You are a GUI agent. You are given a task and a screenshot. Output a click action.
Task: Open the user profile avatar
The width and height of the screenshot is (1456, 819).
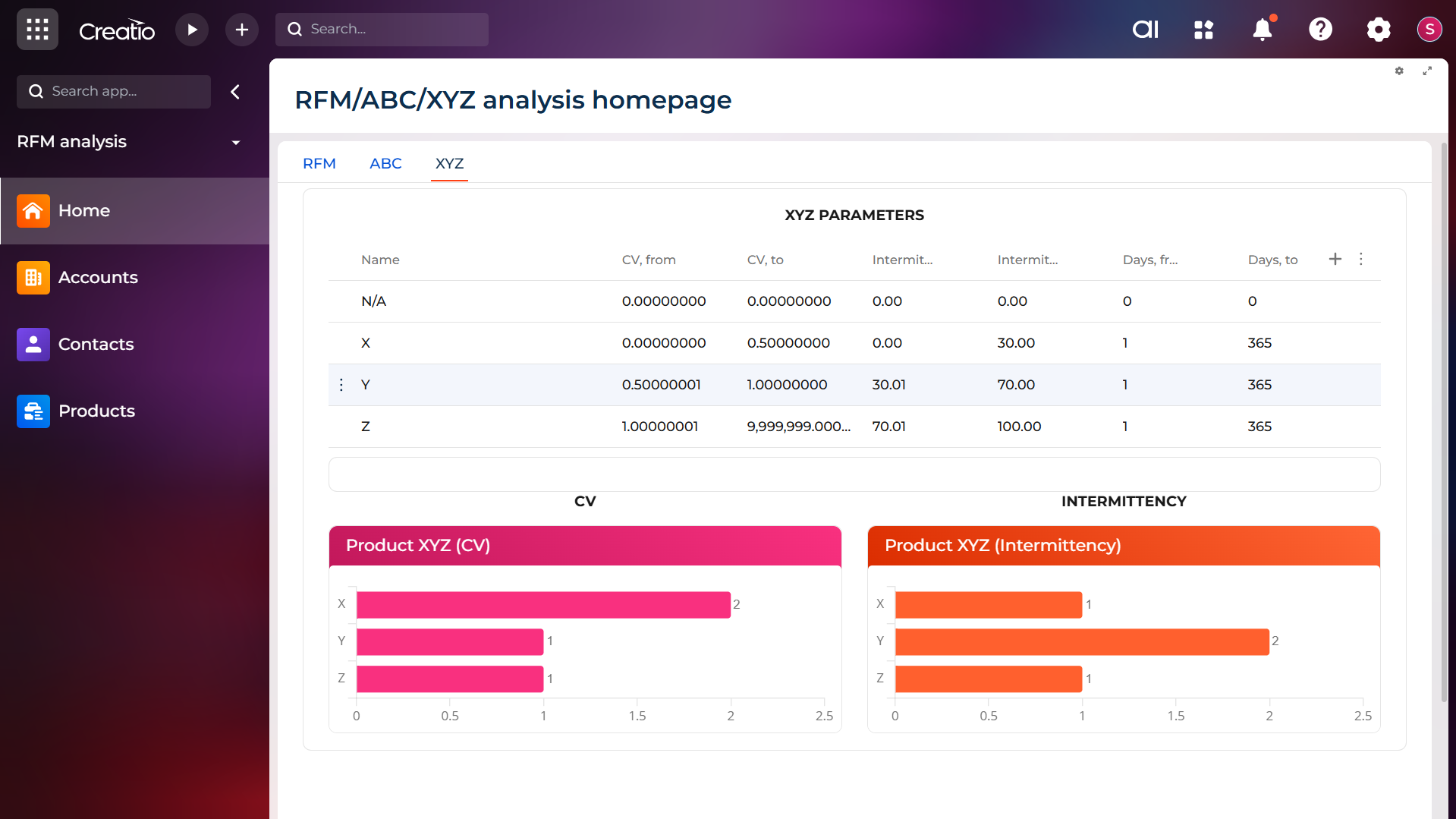click(1429, 30)
